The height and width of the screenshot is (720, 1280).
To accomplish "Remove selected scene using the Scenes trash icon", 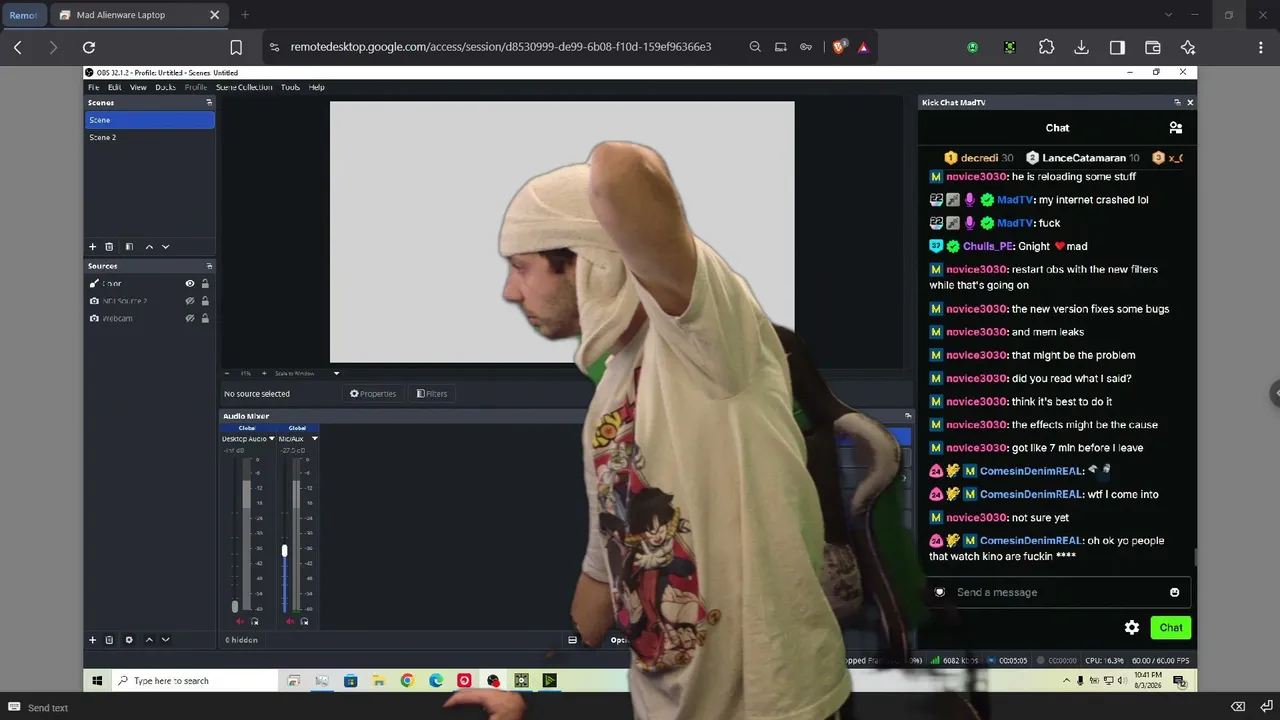I will coord(110,247).
